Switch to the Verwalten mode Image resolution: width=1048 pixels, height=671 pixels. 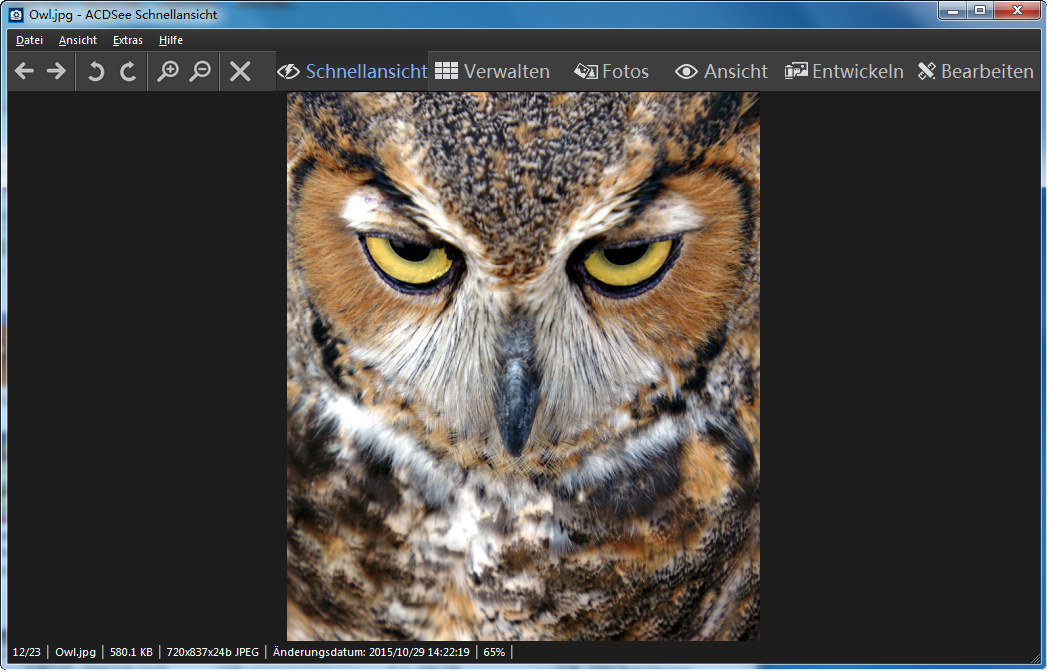492,71
